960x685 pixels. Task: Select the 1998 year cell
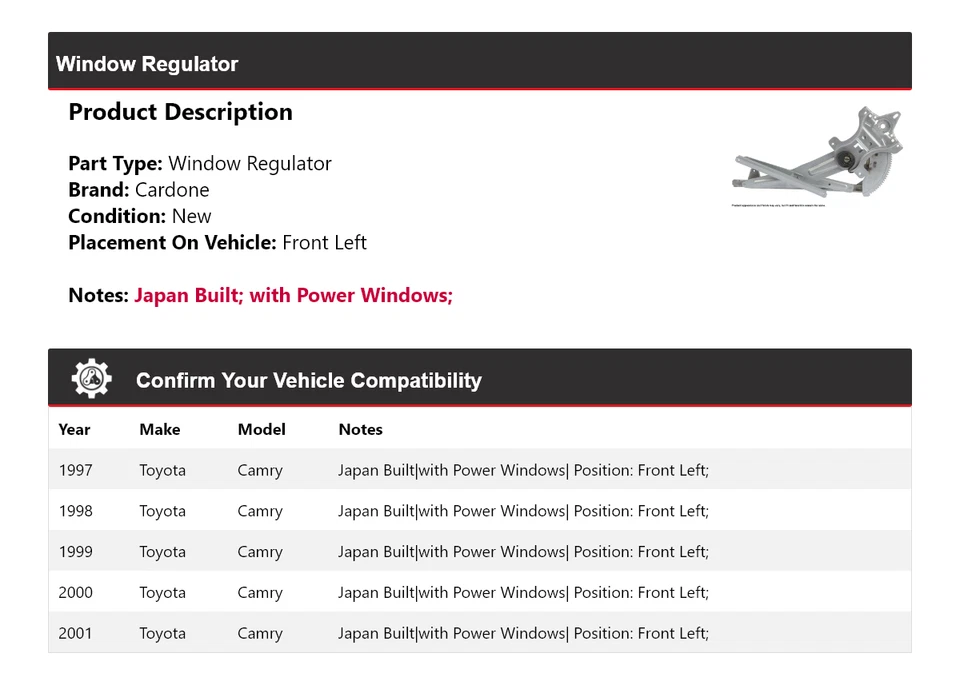75,511
